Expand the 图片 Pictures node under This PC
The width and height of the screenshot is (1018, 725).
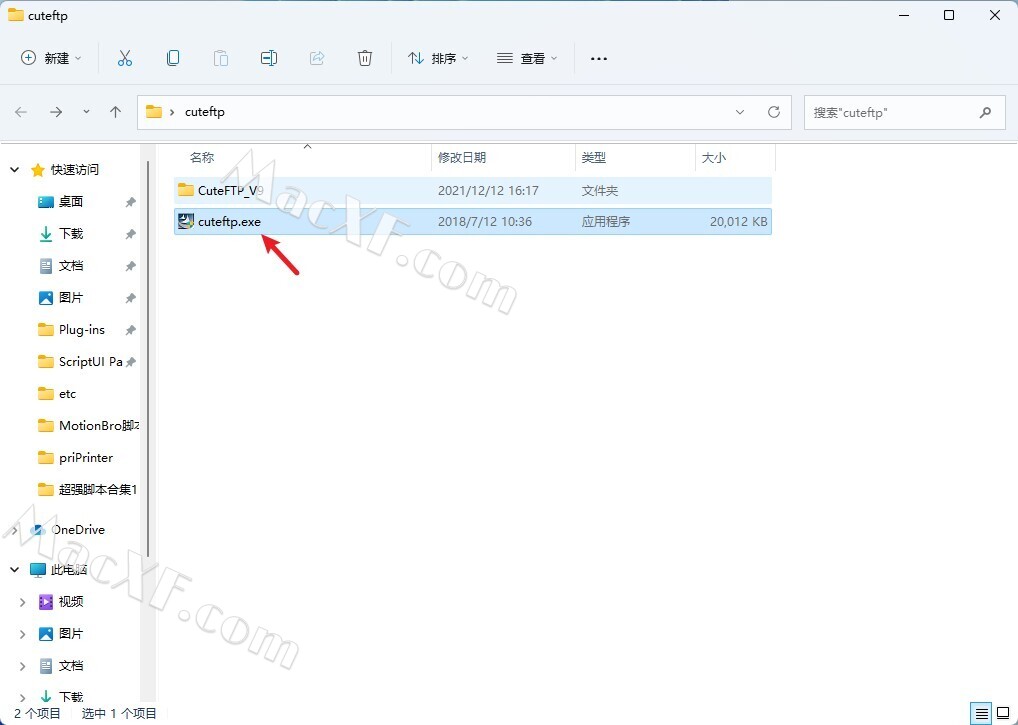[x=23, y=634]
